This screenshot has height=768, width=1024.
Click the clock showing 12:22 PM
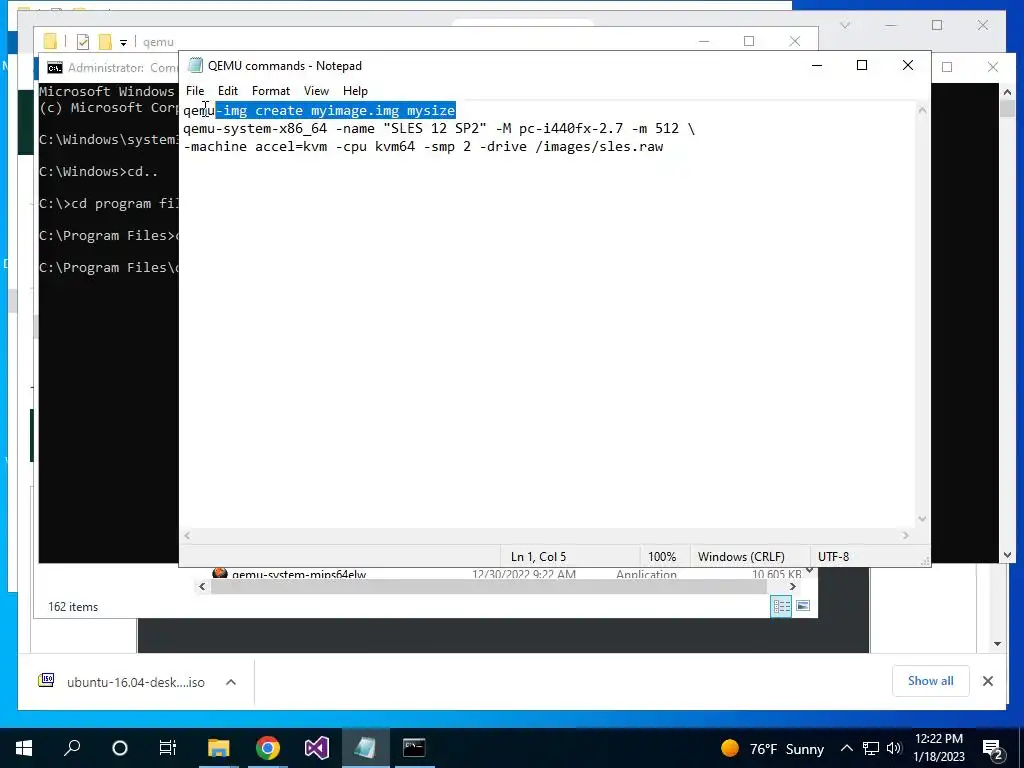point(938,739)
